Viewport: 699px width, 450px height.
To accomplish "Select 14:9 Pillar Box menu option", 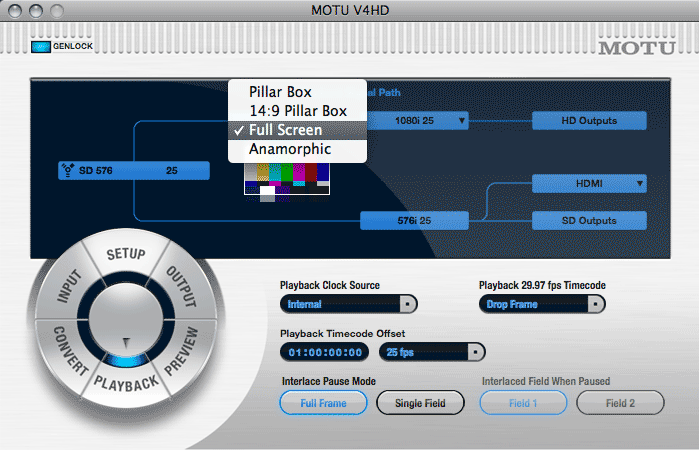I will (x=298, y=111).
